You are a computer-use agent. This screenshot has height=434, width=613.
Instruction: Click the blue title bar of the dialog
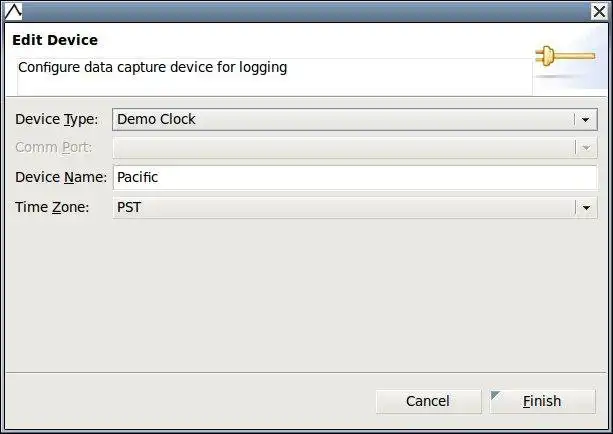click(x=300, y=13)
